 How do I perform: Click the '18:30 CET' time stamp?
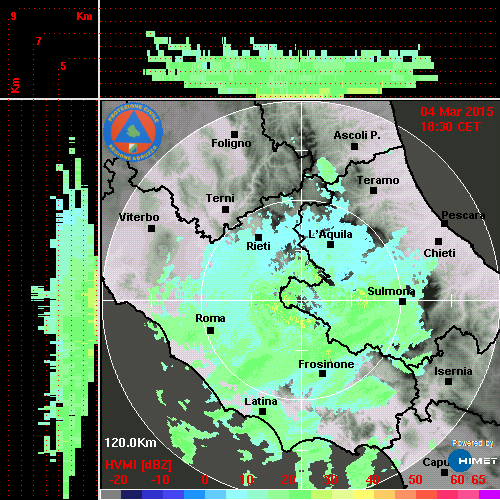450,127
